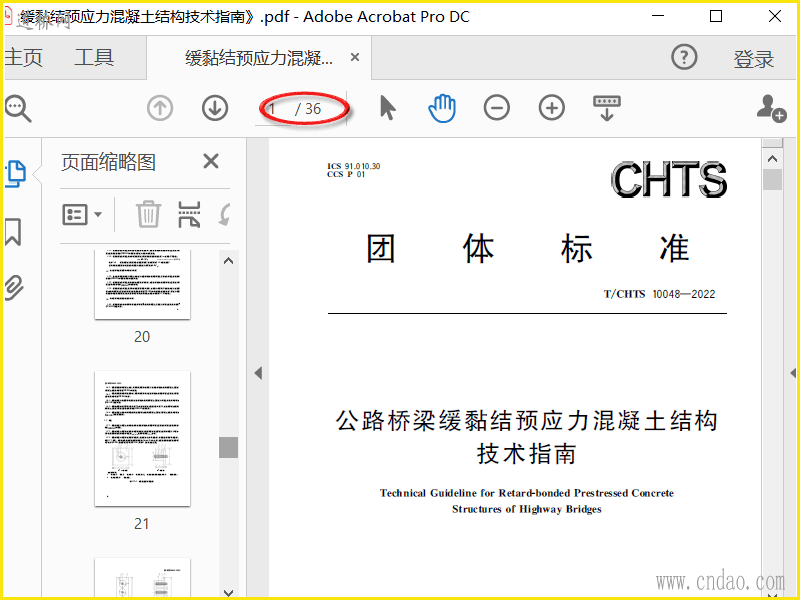This screenshot has height=600, width=800.
Task: Open the help question mark menu
Action: coord(684,57)
